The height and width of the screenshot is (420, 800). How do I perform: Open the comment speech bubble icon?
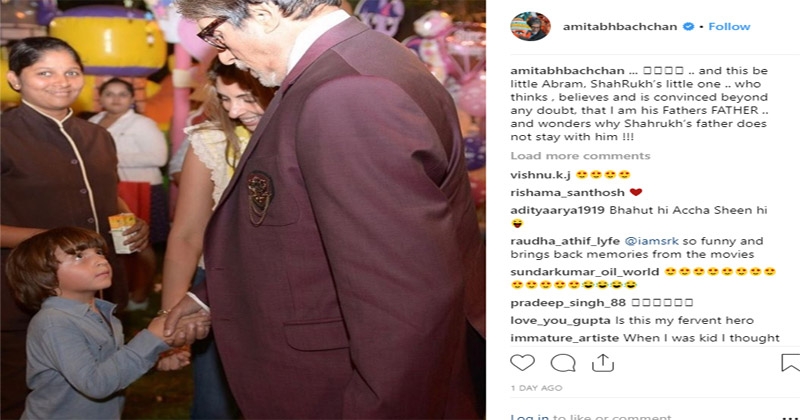563,363
